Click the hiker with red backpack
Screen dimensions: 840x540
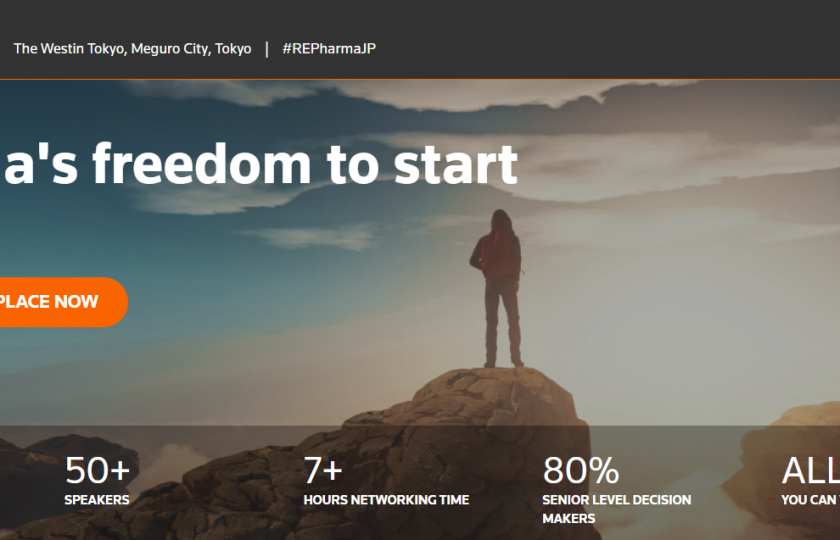click(498, 288)
